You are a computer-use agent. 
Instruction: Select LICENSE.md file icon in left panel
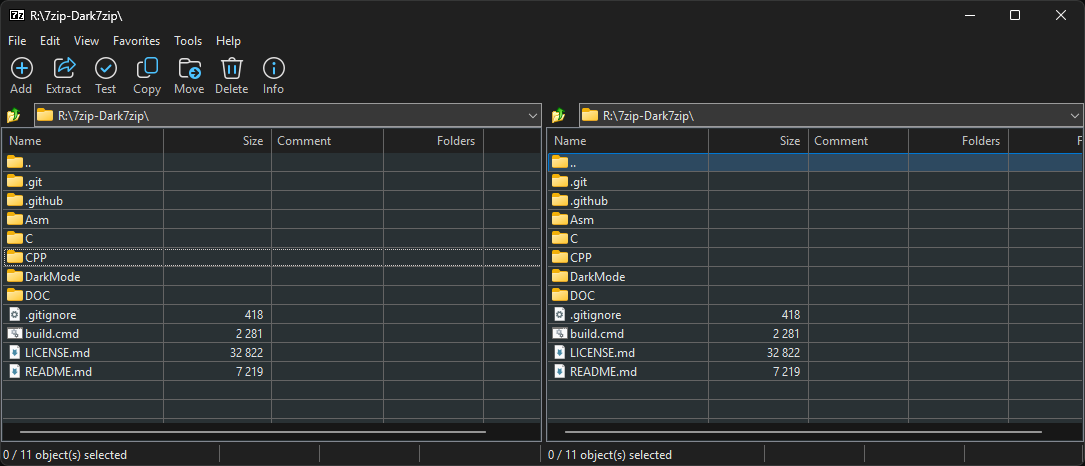tap(15, 352)
